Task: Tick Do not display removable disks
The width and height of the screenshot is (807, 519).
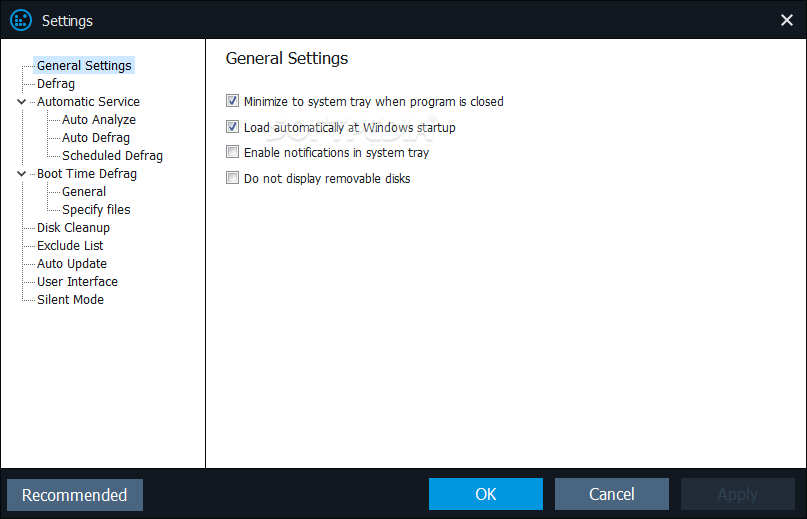Action: point(233,178)
